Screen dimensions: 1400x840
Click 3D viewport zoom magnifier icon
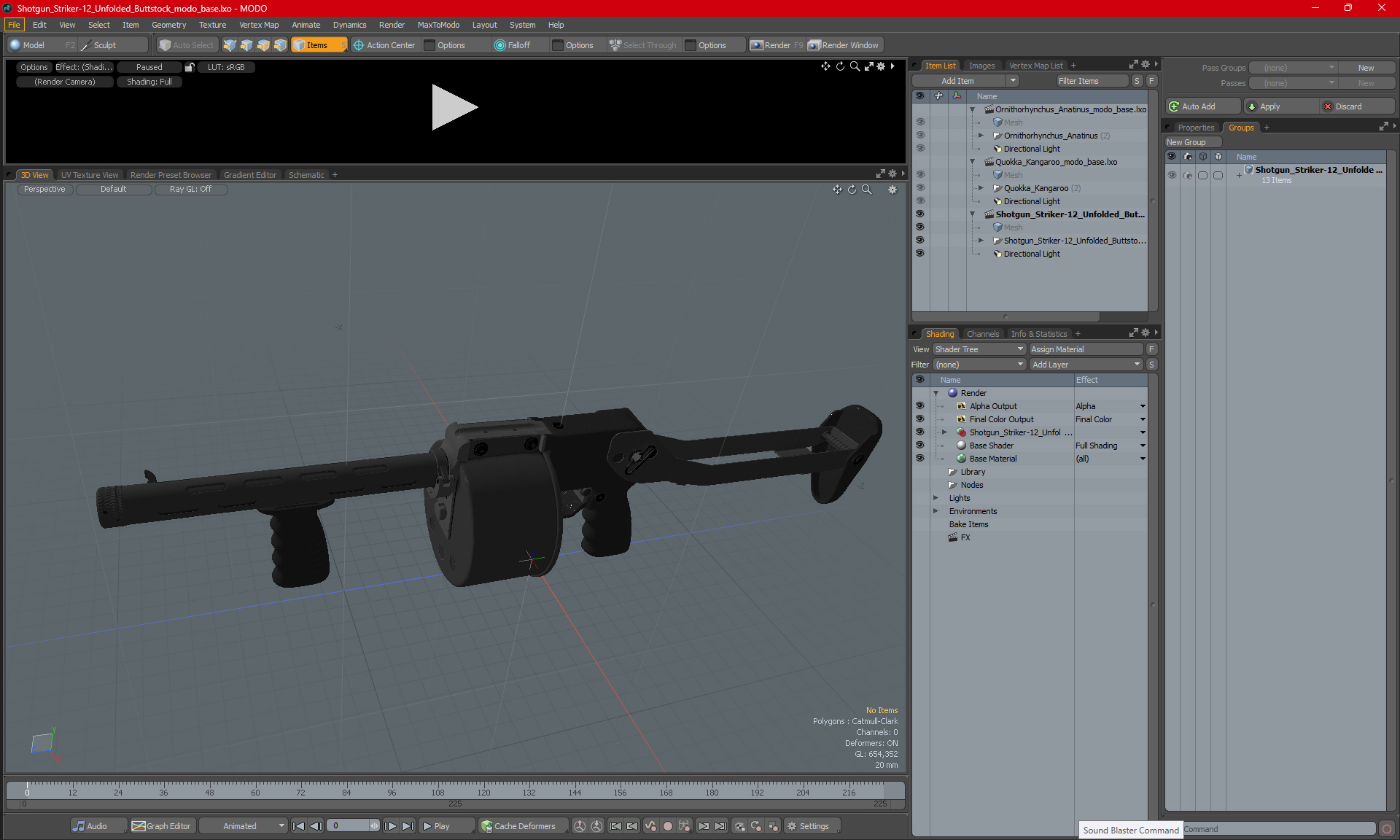(867, 190)
